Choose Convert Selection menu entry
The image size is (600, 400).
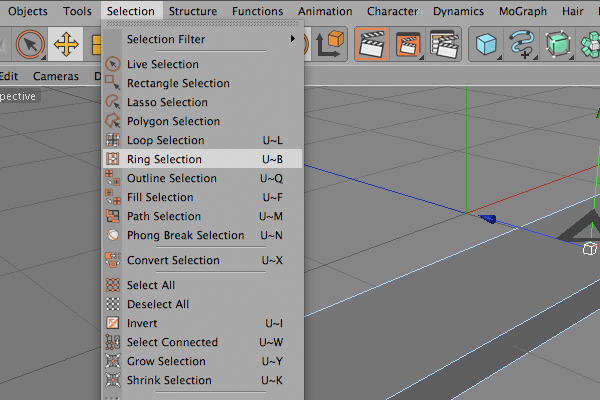(203, 260)
